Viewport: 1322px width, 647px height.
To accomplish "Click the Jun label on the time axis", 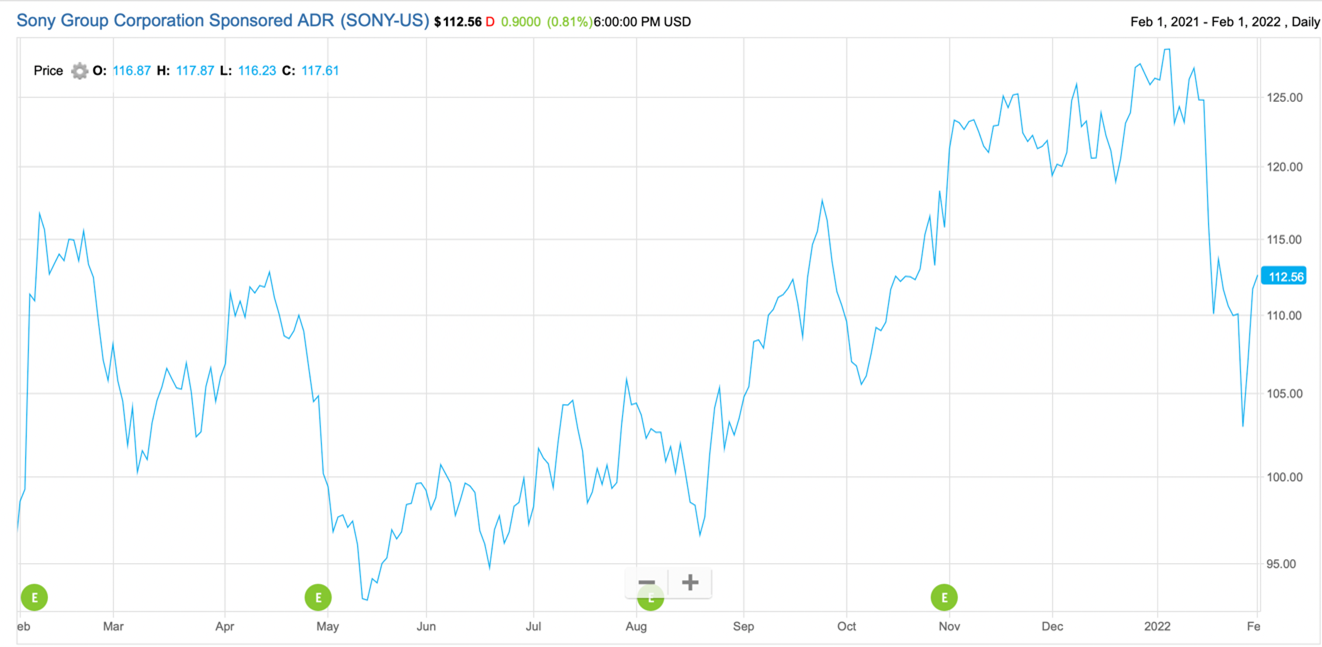I will pyautogui.click(x=426, y=627).
